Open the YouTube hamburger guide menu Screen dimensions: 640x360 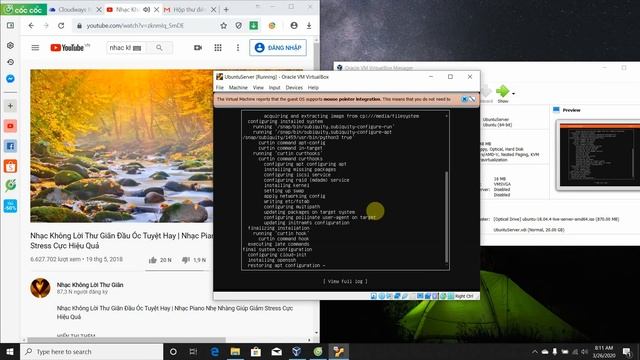point(36,48)
